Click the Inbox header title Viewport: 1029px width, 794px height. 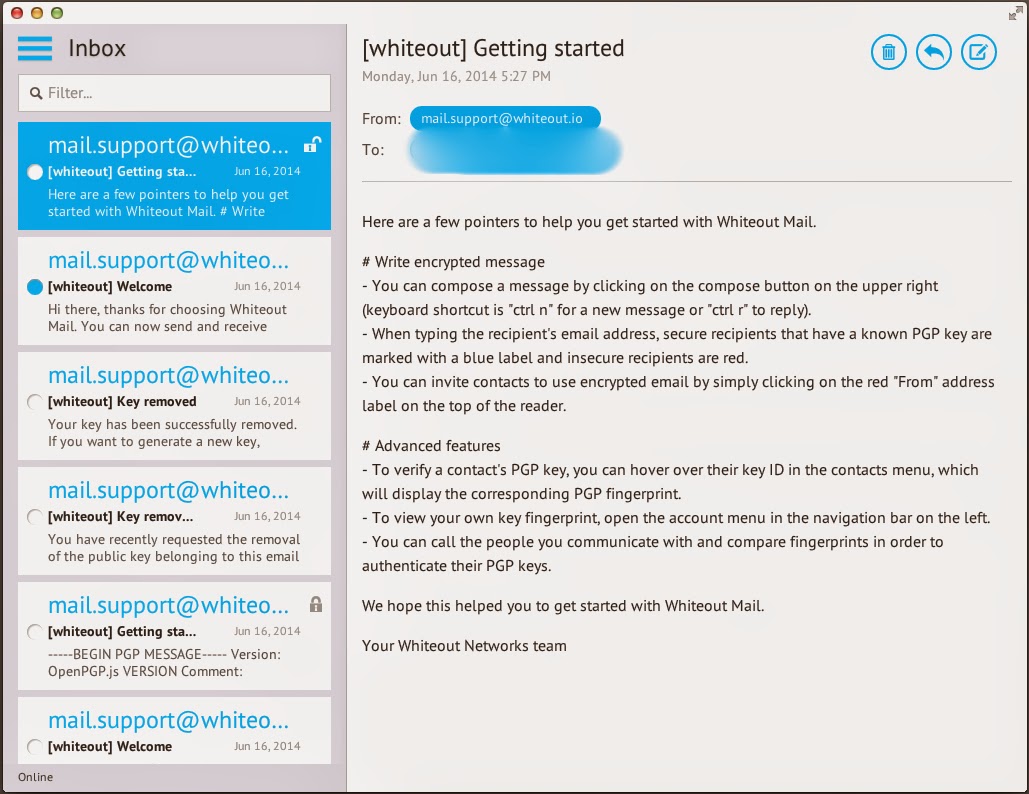tap(96, 47)
